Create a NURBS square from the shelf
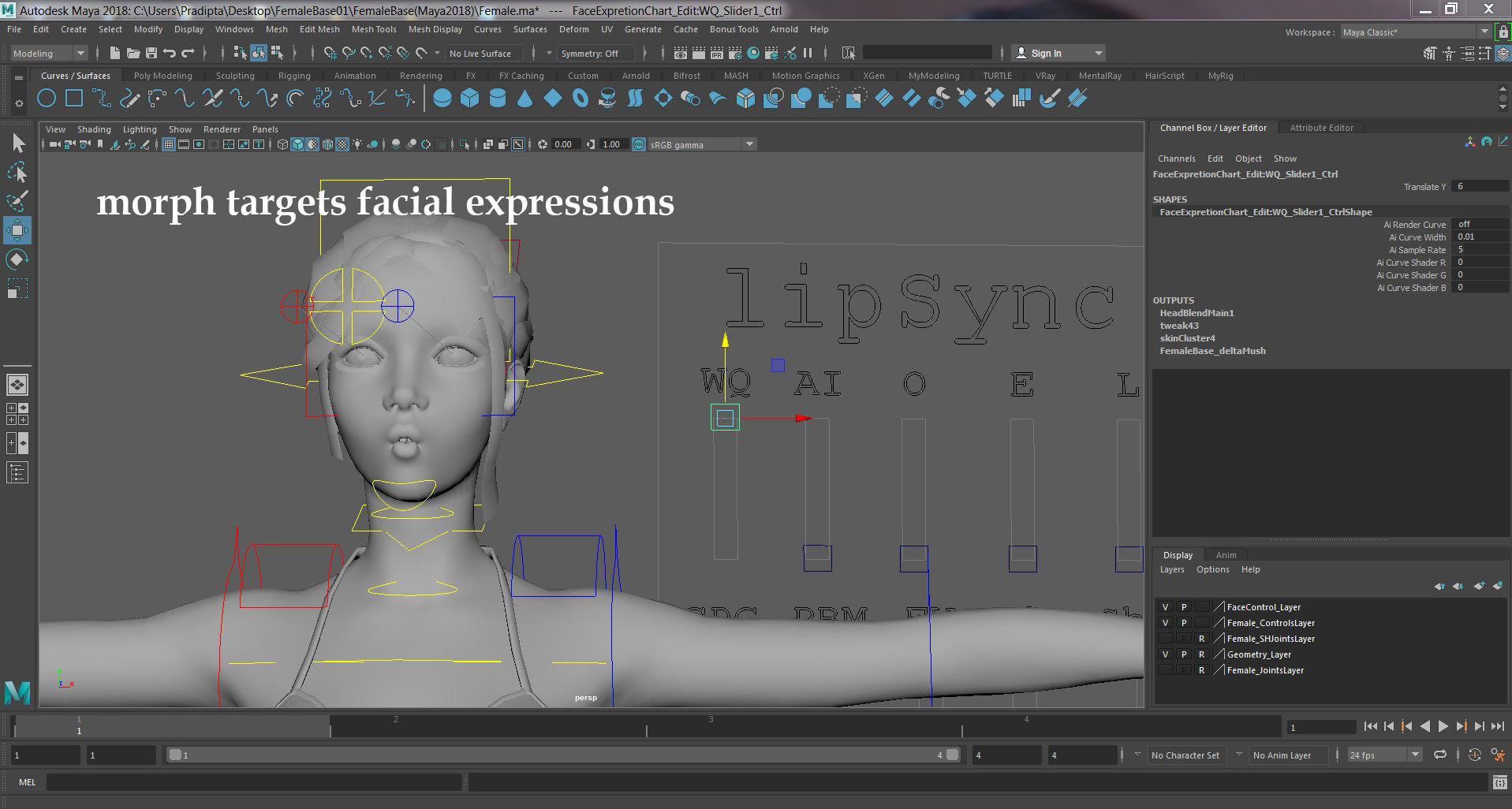This screenshot has width=1512, height=809. pos(74,99)
